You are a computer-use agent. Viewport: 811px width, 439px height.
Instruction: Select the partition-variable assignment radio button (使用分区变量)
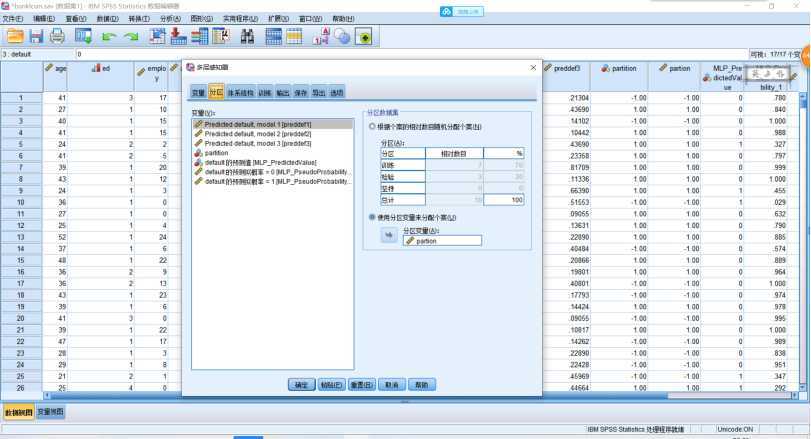coord(372,217)
